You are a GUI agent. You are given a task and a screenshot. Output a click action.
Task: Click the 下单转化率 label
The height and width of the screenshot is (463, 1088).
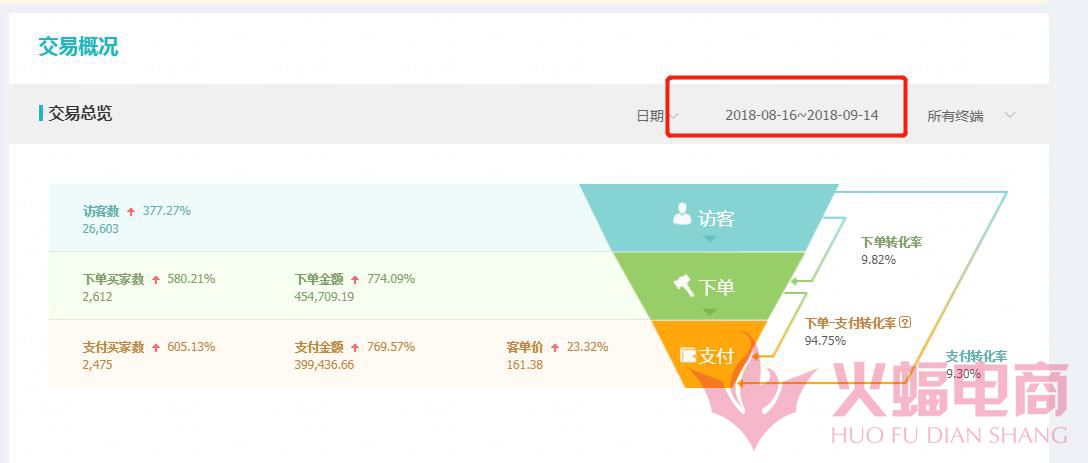click(x=892, y=242)
